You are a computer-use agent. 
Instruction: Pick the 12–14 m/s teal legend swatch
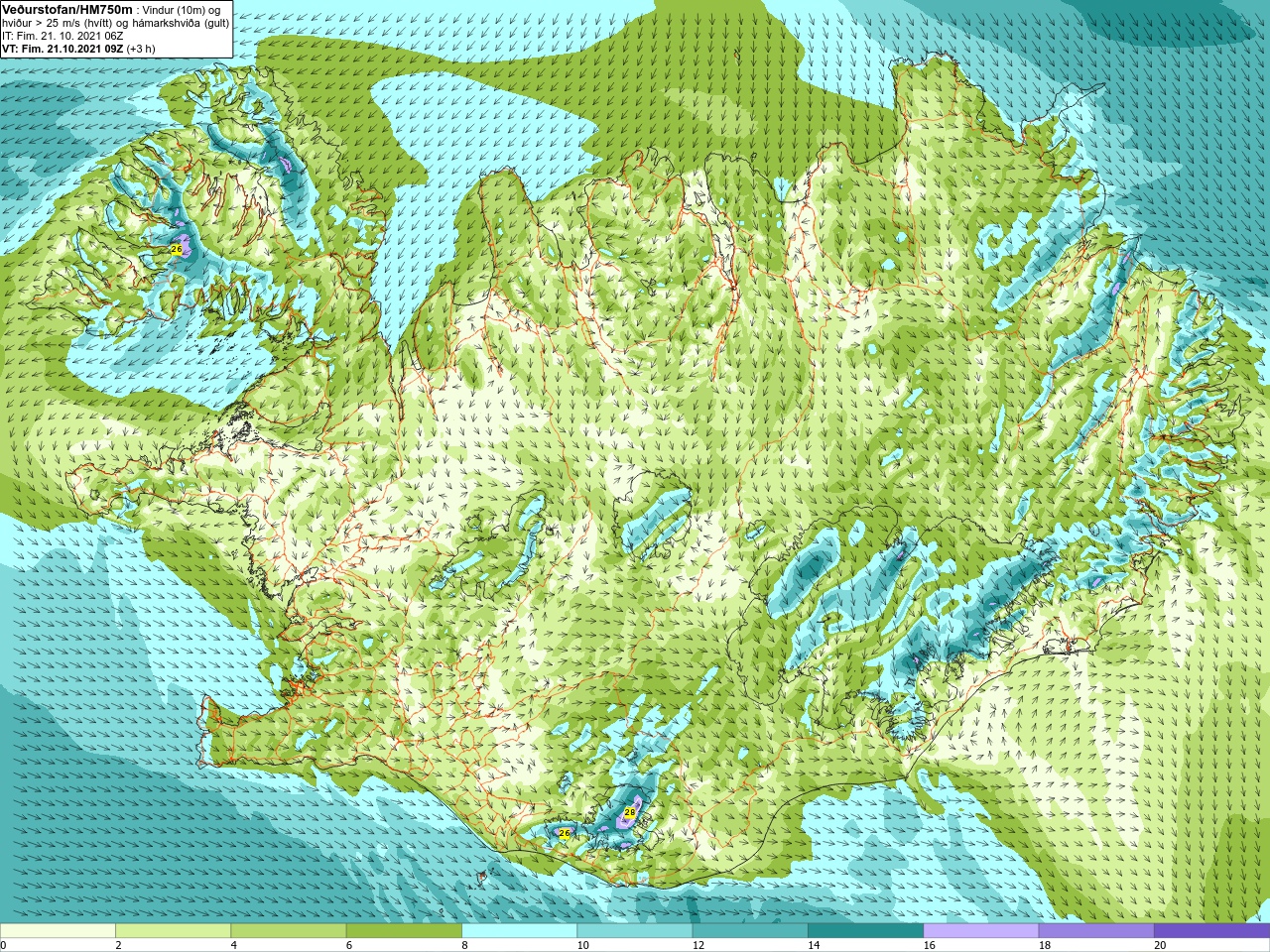[750, 931]
